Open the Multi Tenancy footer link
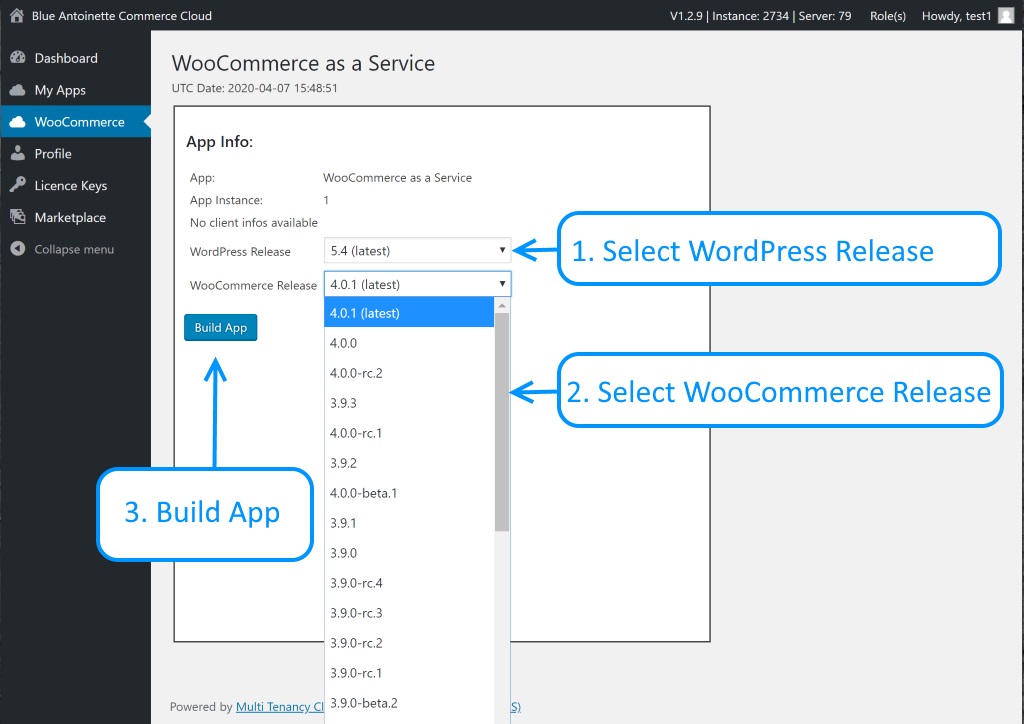This screenshot has height=724, width=1024. click(280, 706)
